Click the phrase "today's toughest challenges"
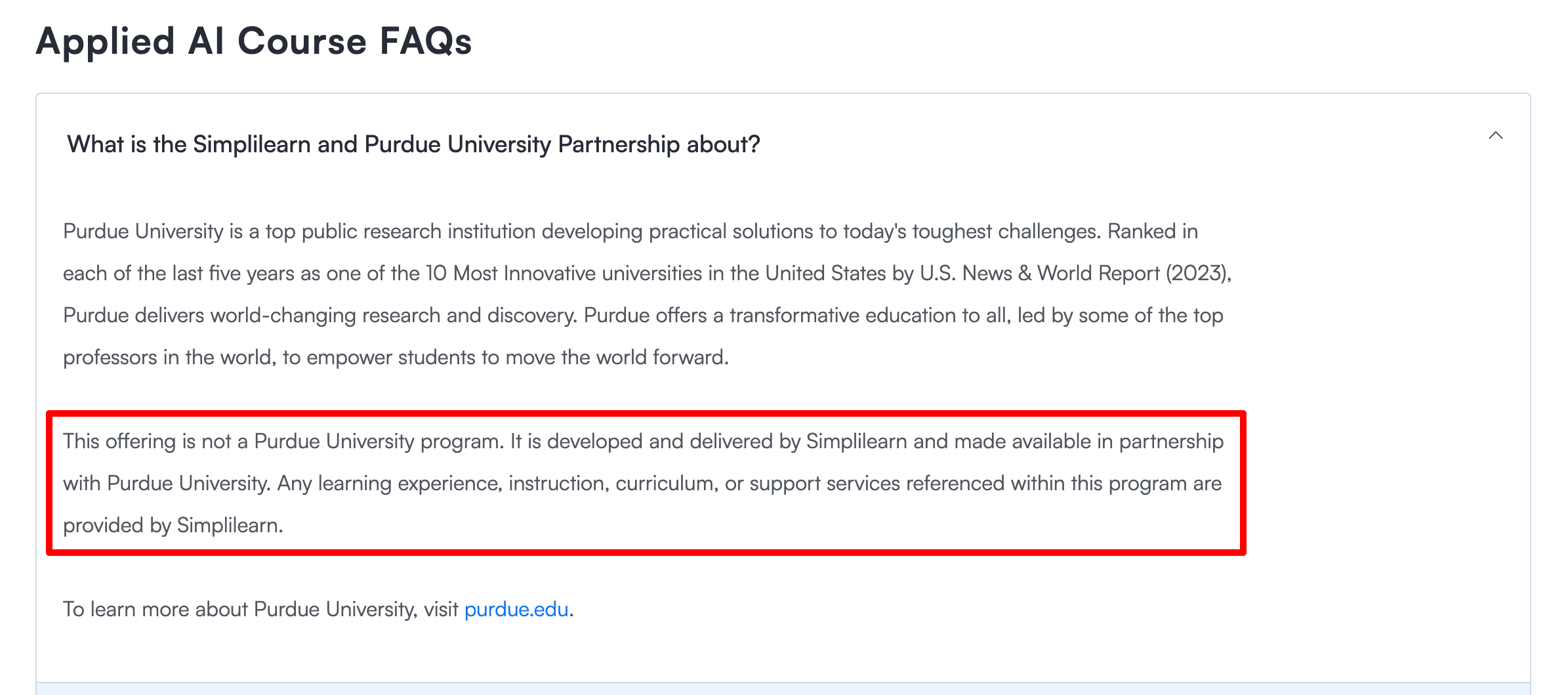The width and height of the screenshot is (1568, 695). [971, 232]
